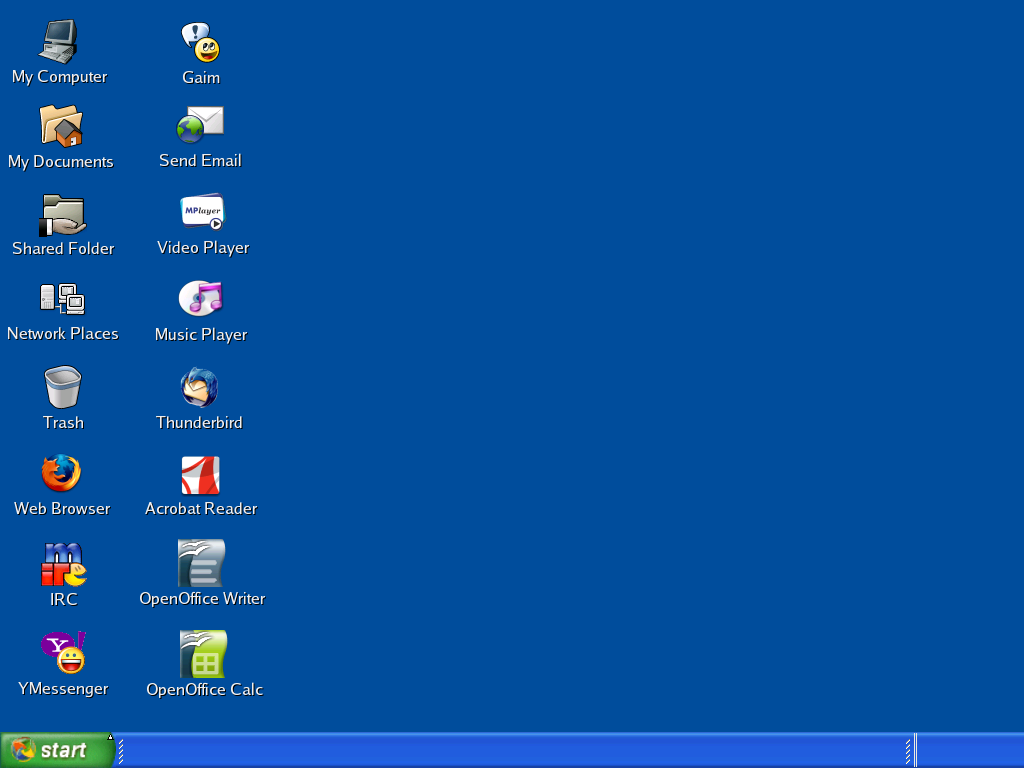Click the small arrow beside the start button
The image size is (1024, 768).
point(110,737)
